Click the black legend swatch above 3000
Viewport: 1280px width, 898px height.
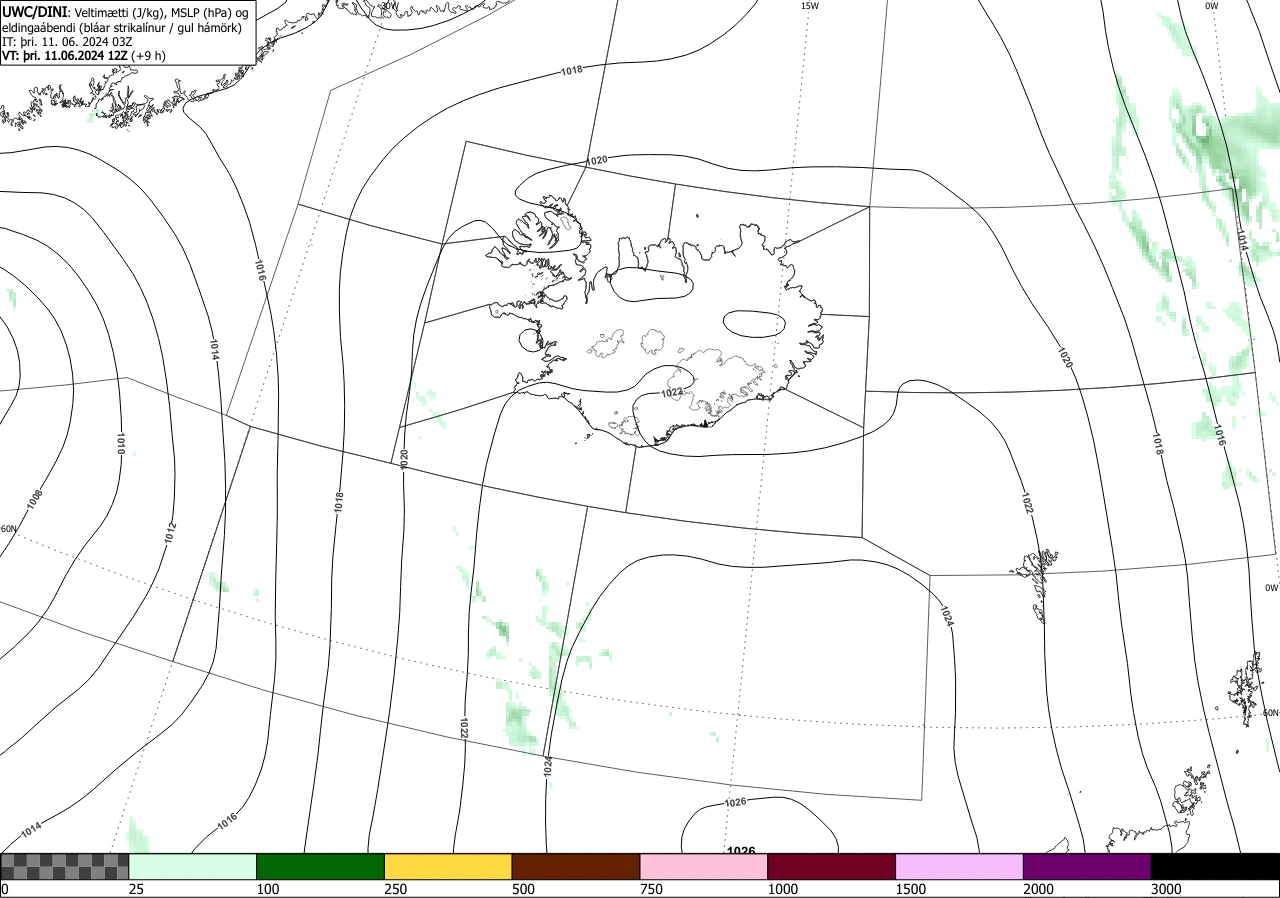tap(1215, 866)
